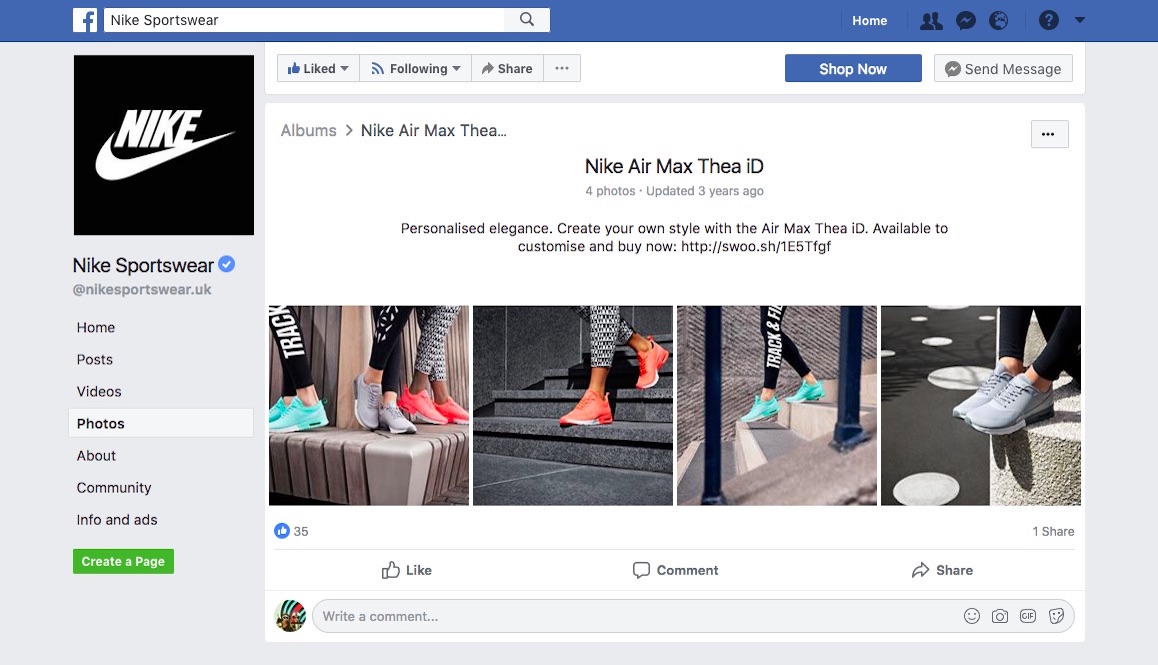The width and height of the screenshot is (1158, 665).
Task: Open the Friend Requests icon
Action: pos(931,21)
